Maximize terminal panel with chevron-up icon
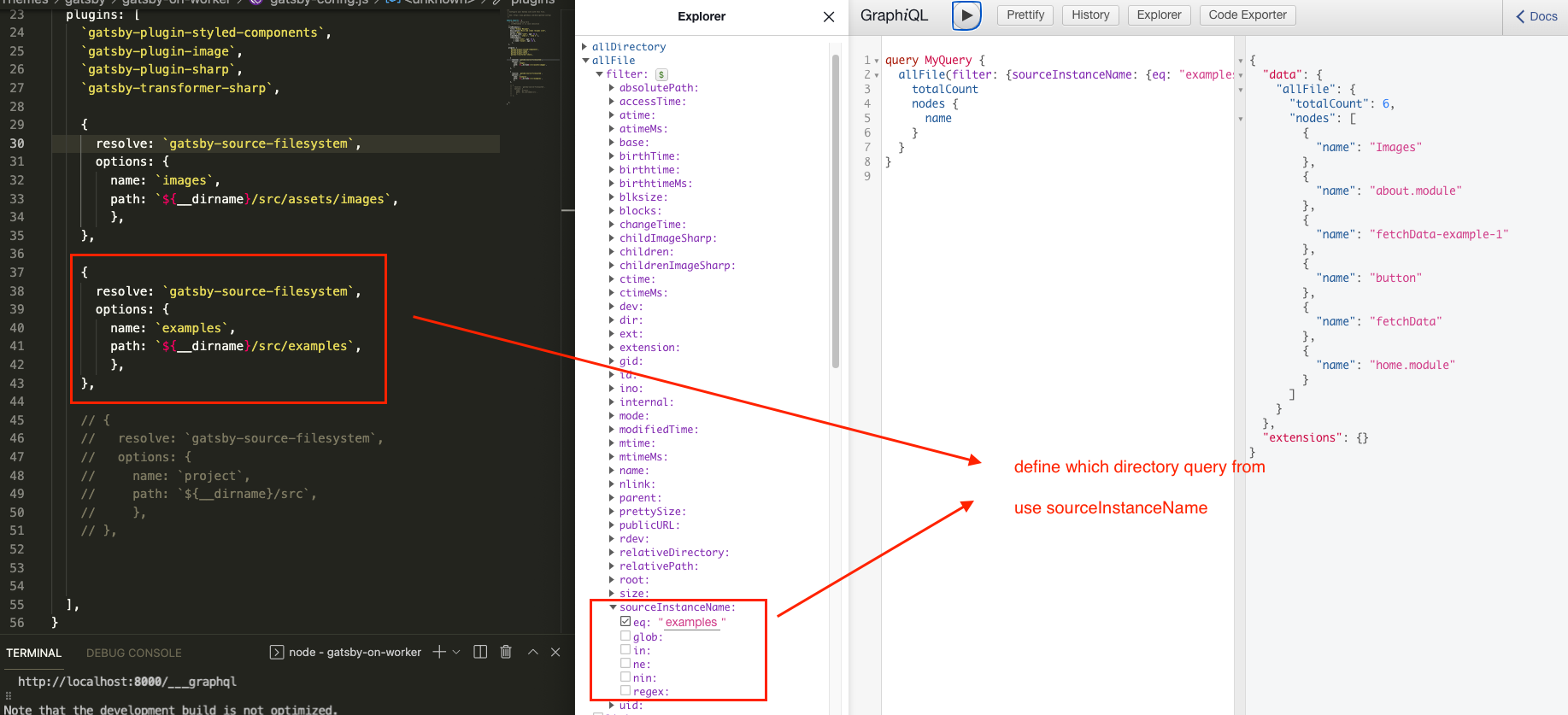The width and height of the screenshot is (1568, 715). point(533,652)
